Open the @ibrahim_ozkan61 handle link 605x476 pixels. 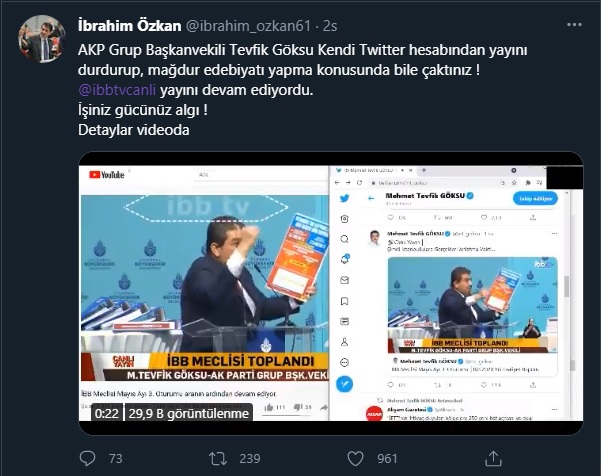coord(248,26)
